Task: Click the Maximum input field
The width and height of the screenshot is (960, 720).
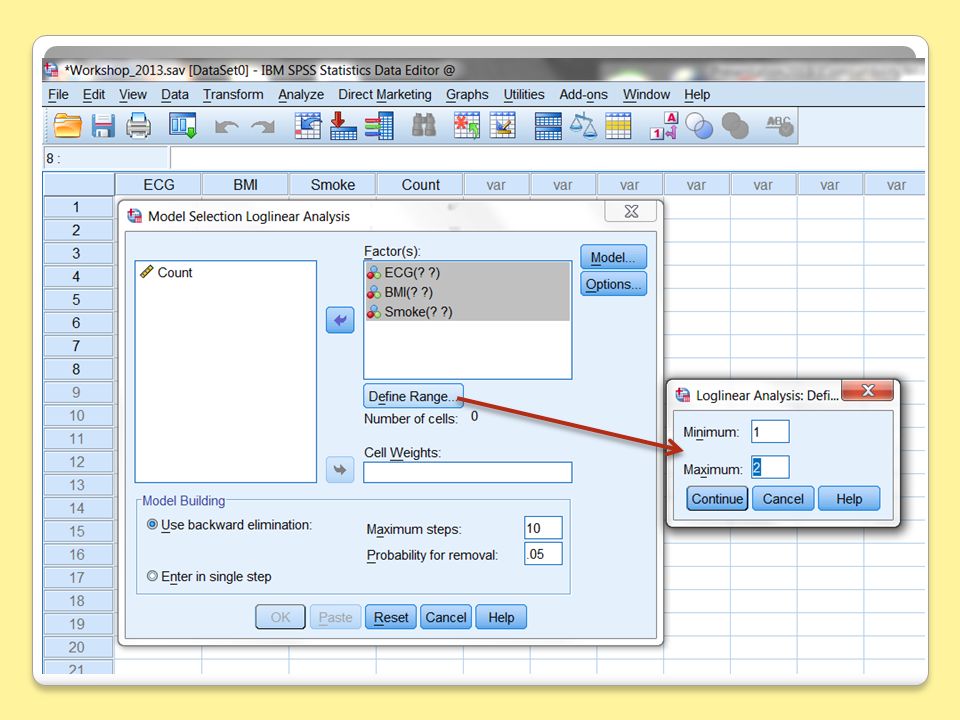Action: coord(770,468)
